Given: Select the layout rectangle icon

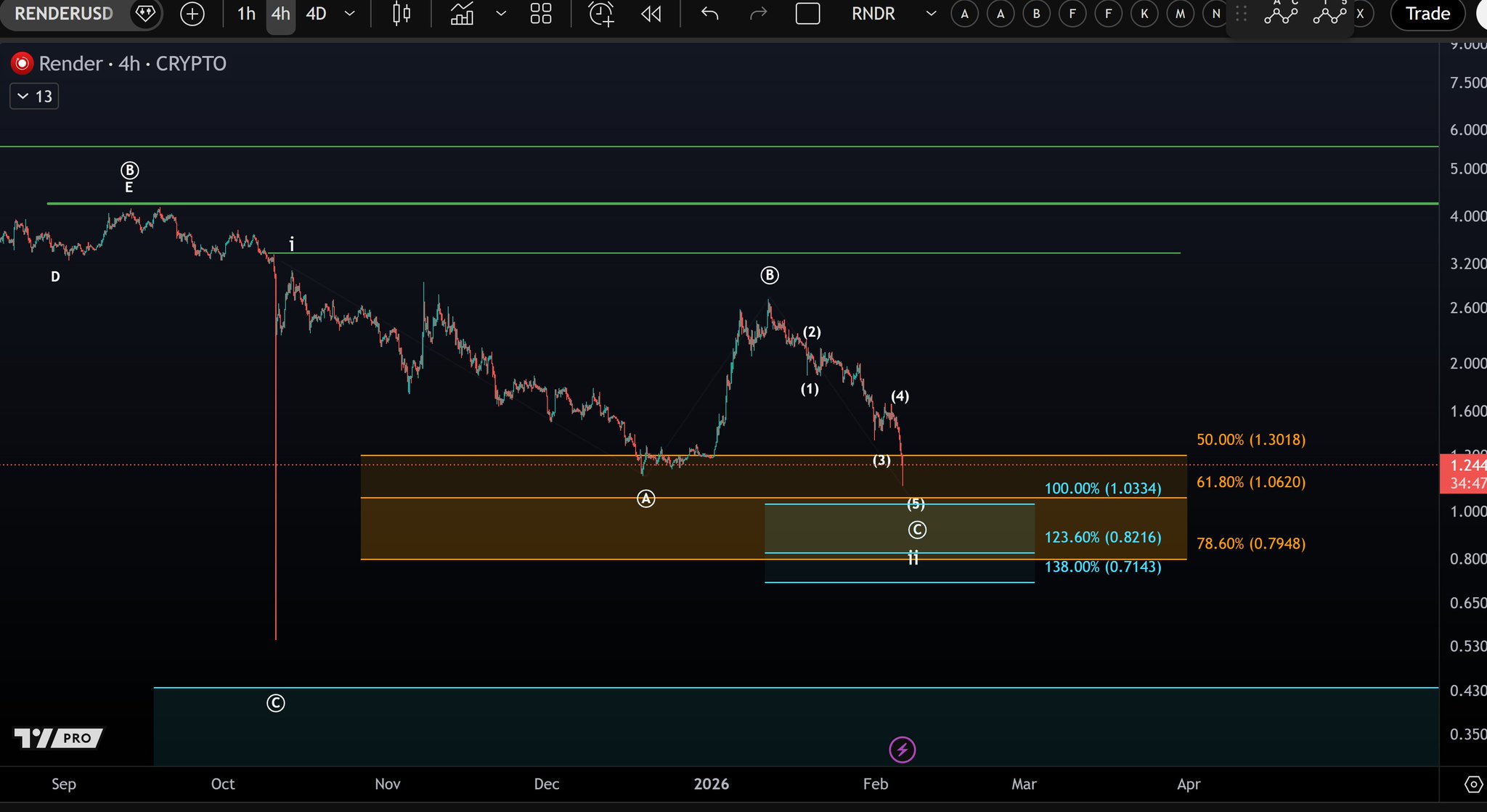Looking at the screenshot, I should [807, 14].
